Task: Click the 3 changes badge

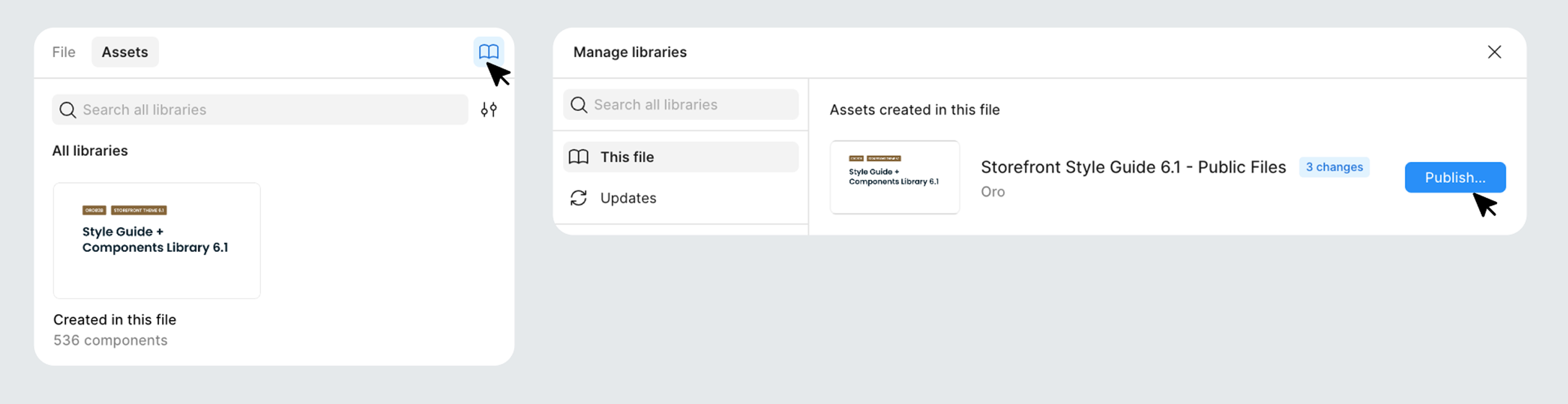Action: 1334,167
